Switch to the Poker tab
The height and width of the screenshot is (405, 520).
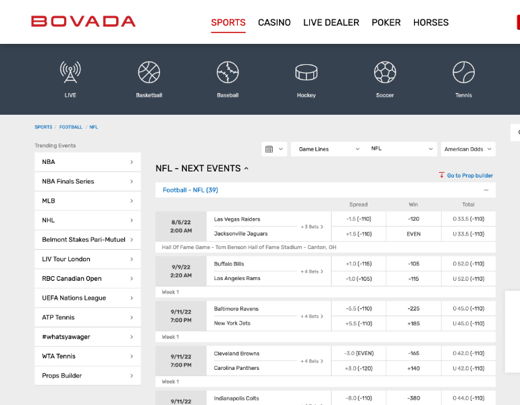pos(386,22)
